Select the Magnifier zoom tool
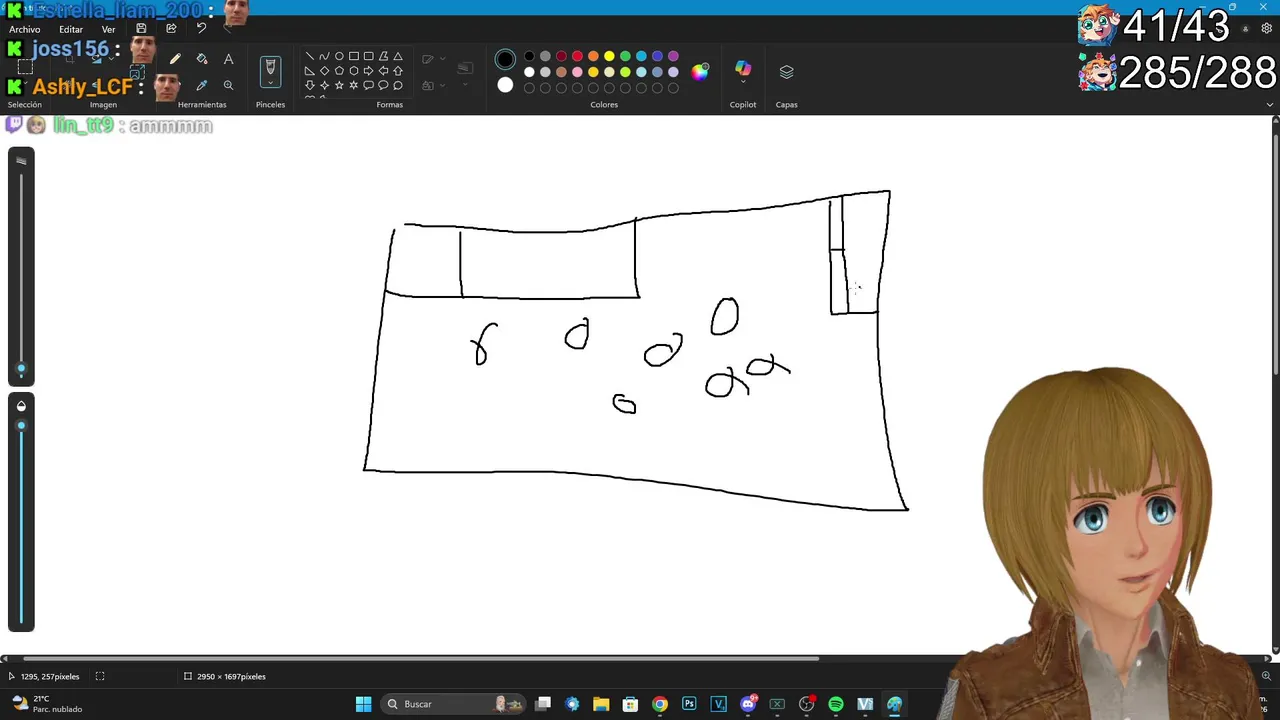Image resolution: width=1280 pixels, height=720 pixels. (x=228, y=86)
